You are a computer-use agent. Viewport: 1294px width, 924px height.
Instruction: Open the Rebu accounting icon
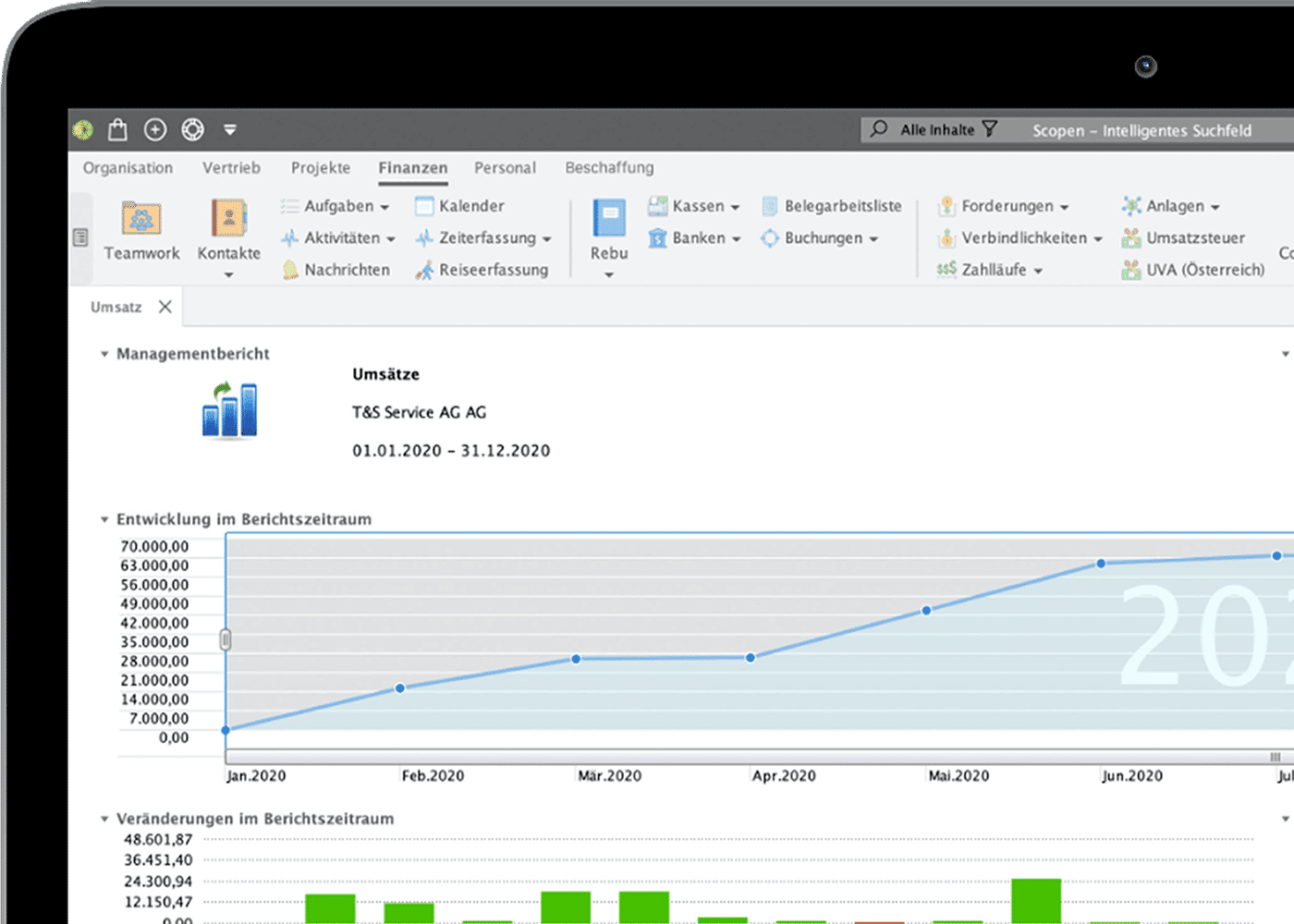609,218
